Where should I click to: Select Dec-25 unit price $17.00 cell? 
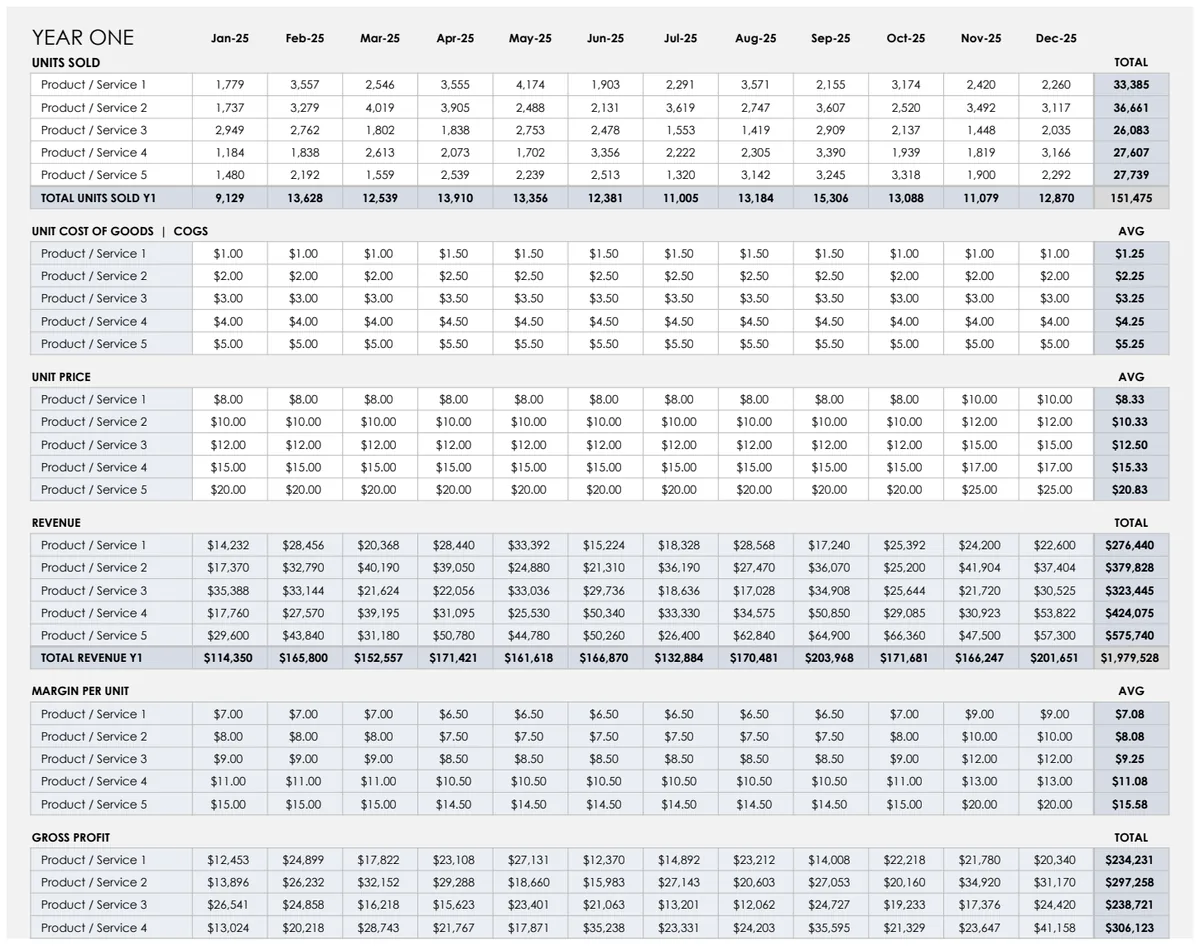point(1055,467)
